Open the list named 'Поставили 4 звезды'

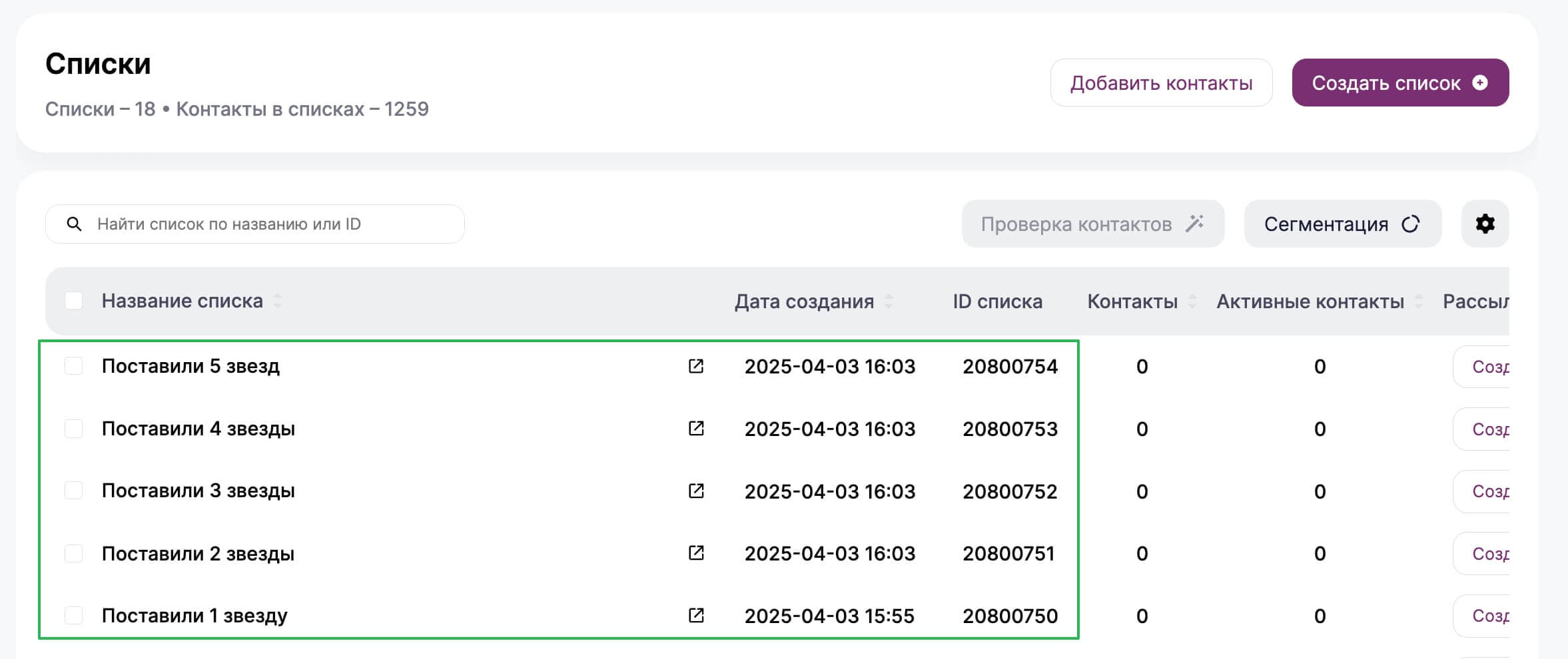(198, 429)
